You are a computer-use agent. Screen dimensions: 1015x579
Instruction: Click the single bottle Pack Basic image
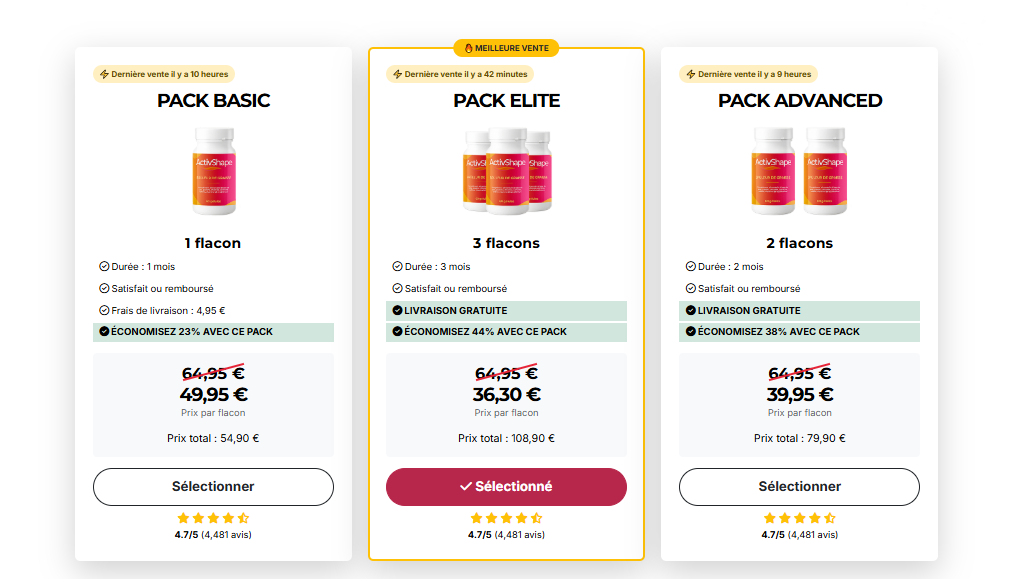[x=213, y=171]
